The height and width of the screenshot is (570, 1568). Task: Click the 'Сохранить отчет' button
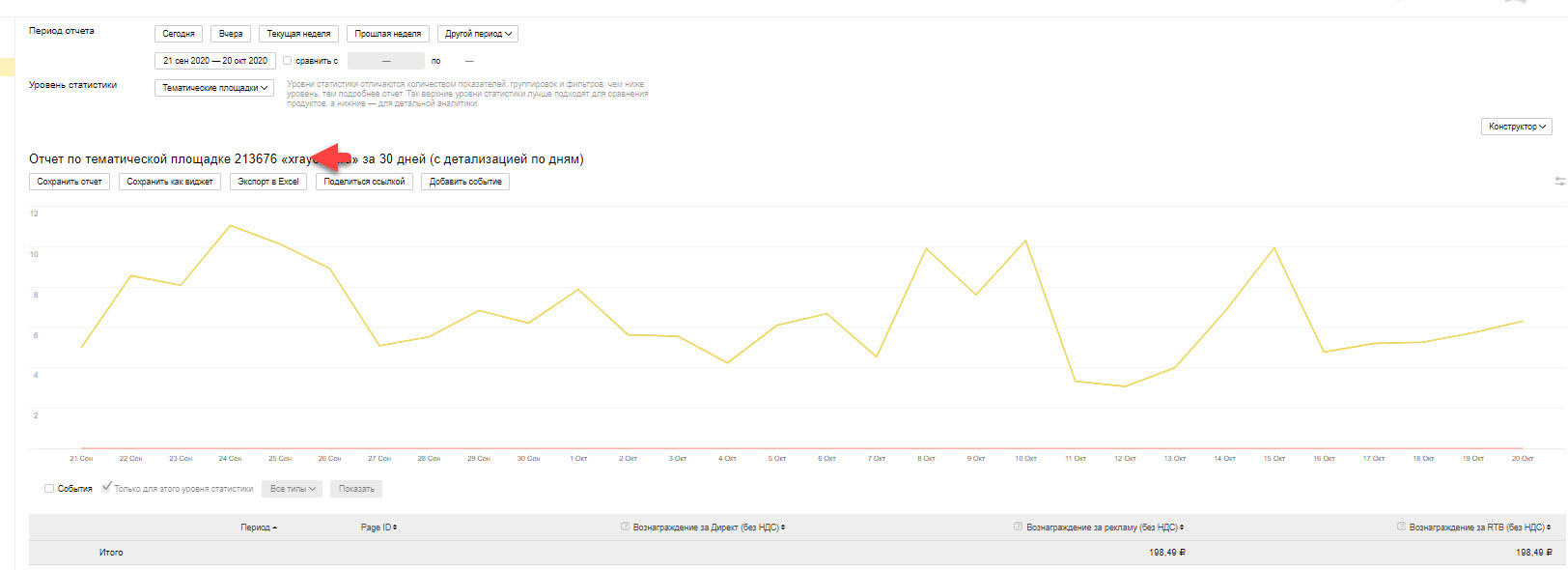pos(70,182)
